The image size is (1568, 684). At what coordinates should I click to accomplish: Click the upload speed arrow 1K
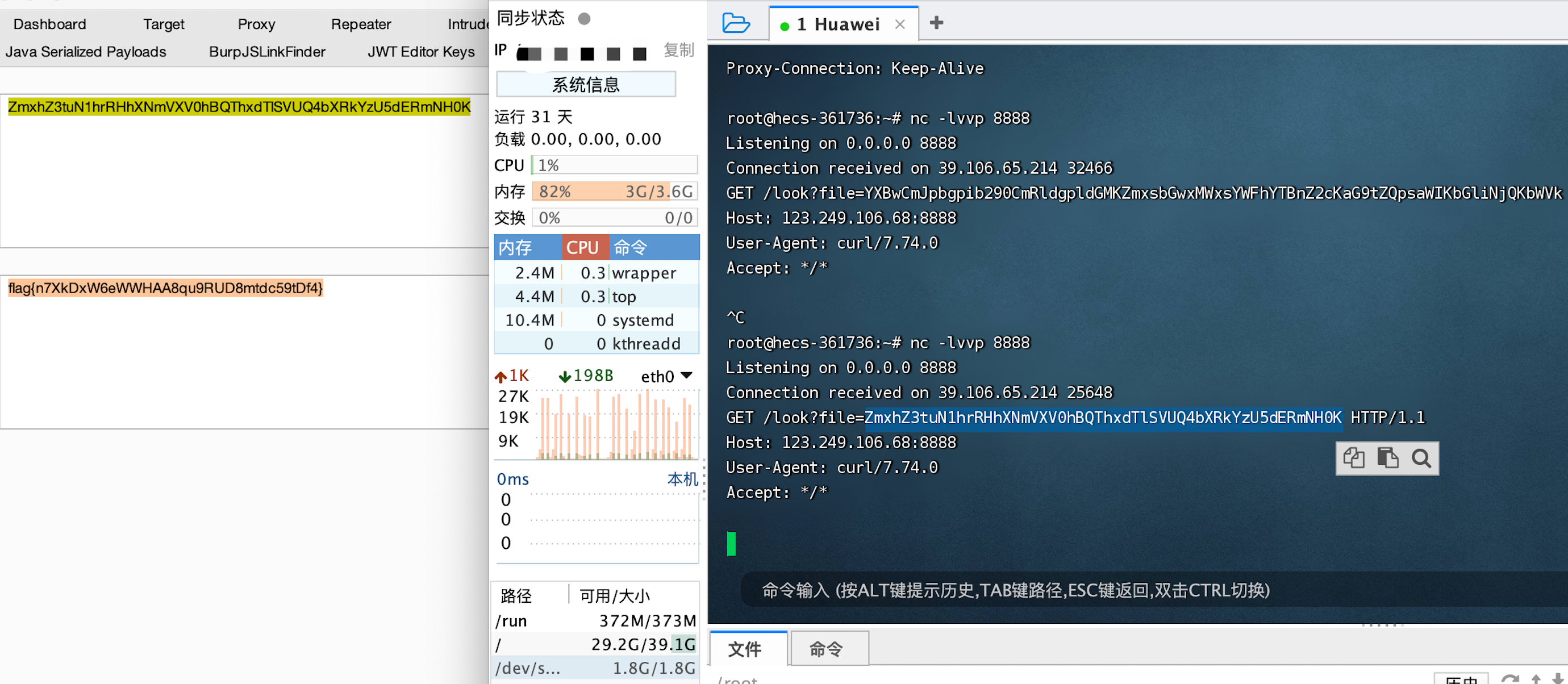(511, 376)
